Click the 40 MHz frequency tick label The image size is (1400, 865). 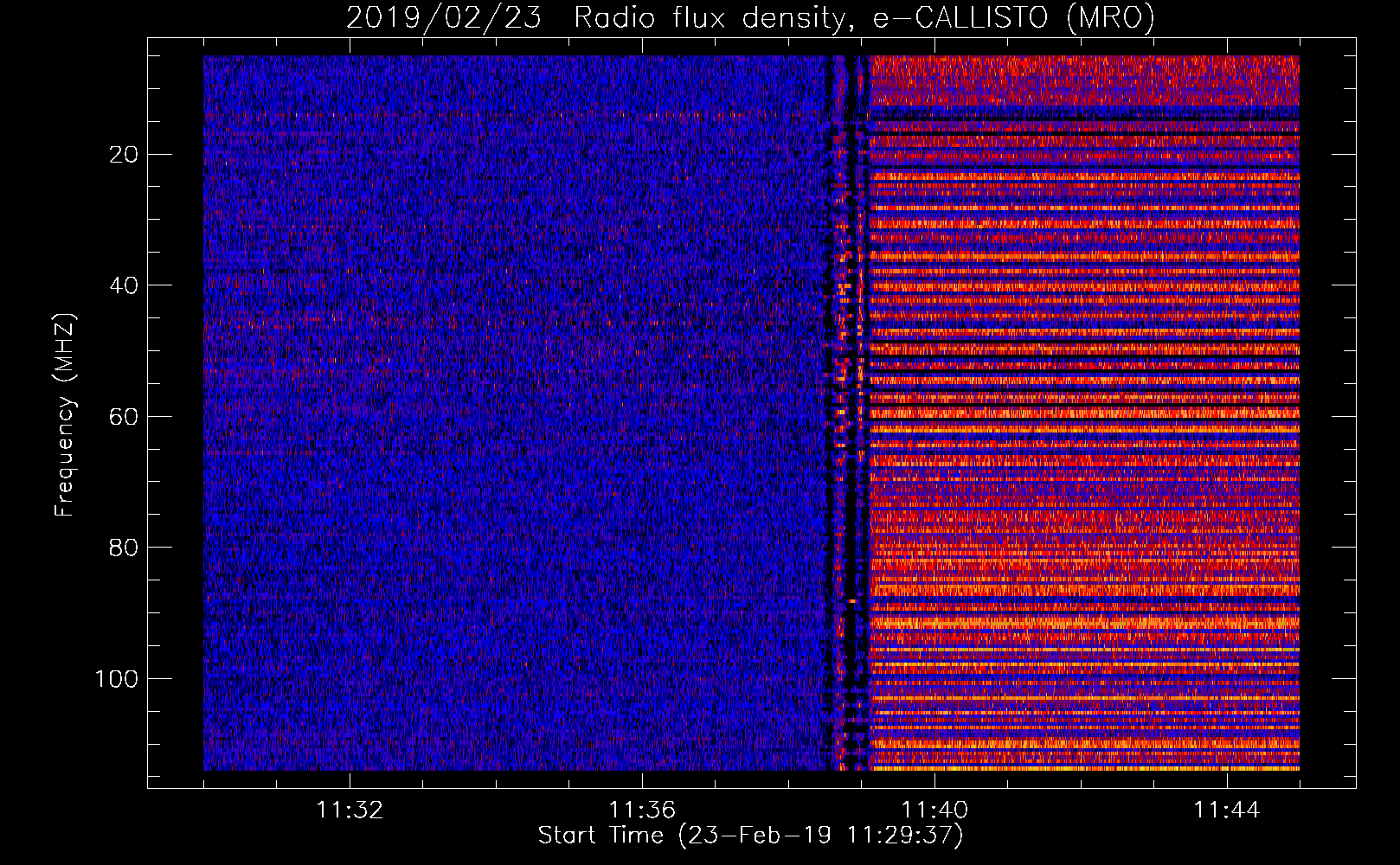tap(125, 285)
